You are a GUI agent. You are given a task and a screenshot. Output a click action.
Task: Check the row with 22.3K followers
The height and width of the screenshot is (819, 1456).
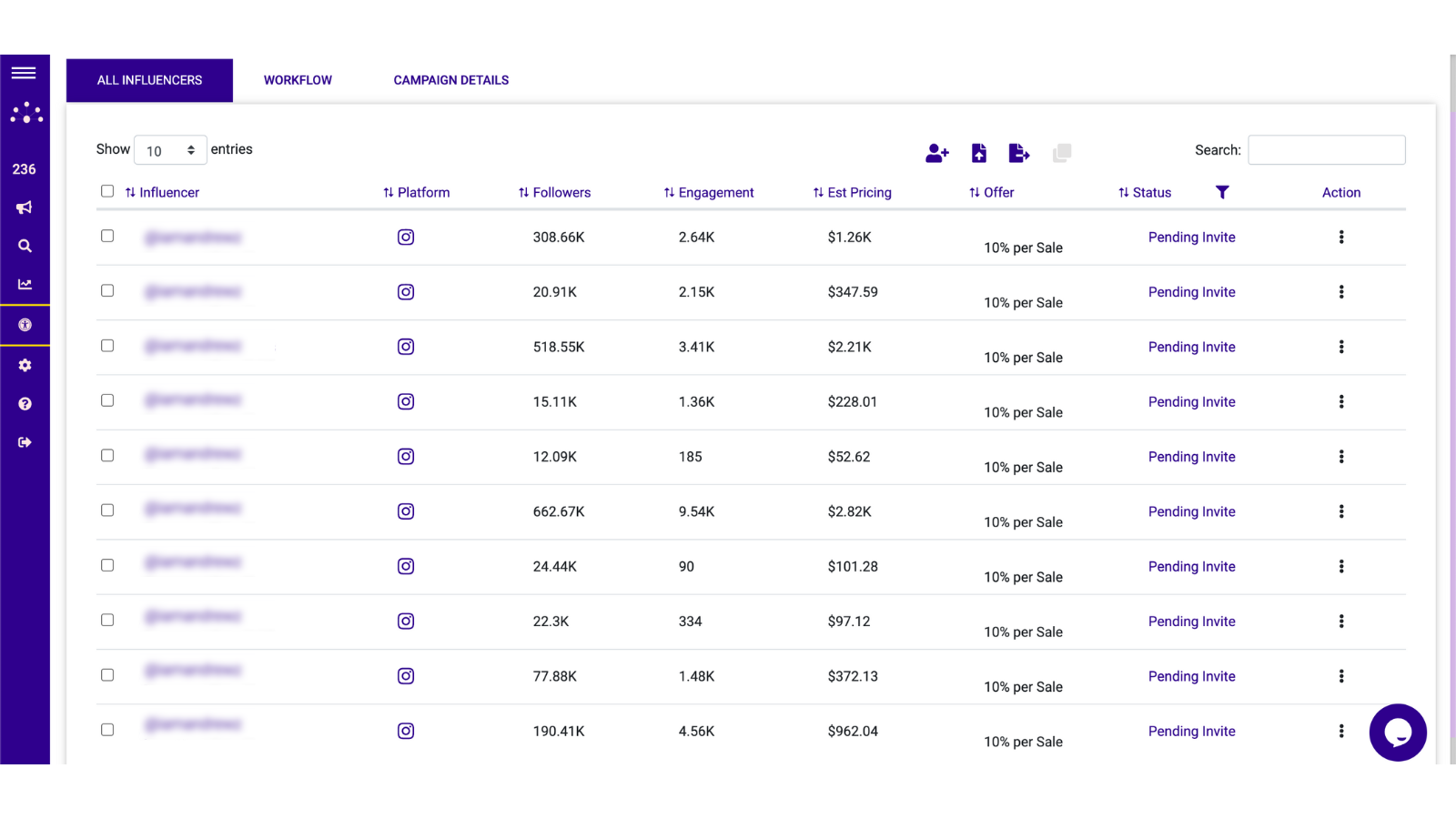(107, 620)
